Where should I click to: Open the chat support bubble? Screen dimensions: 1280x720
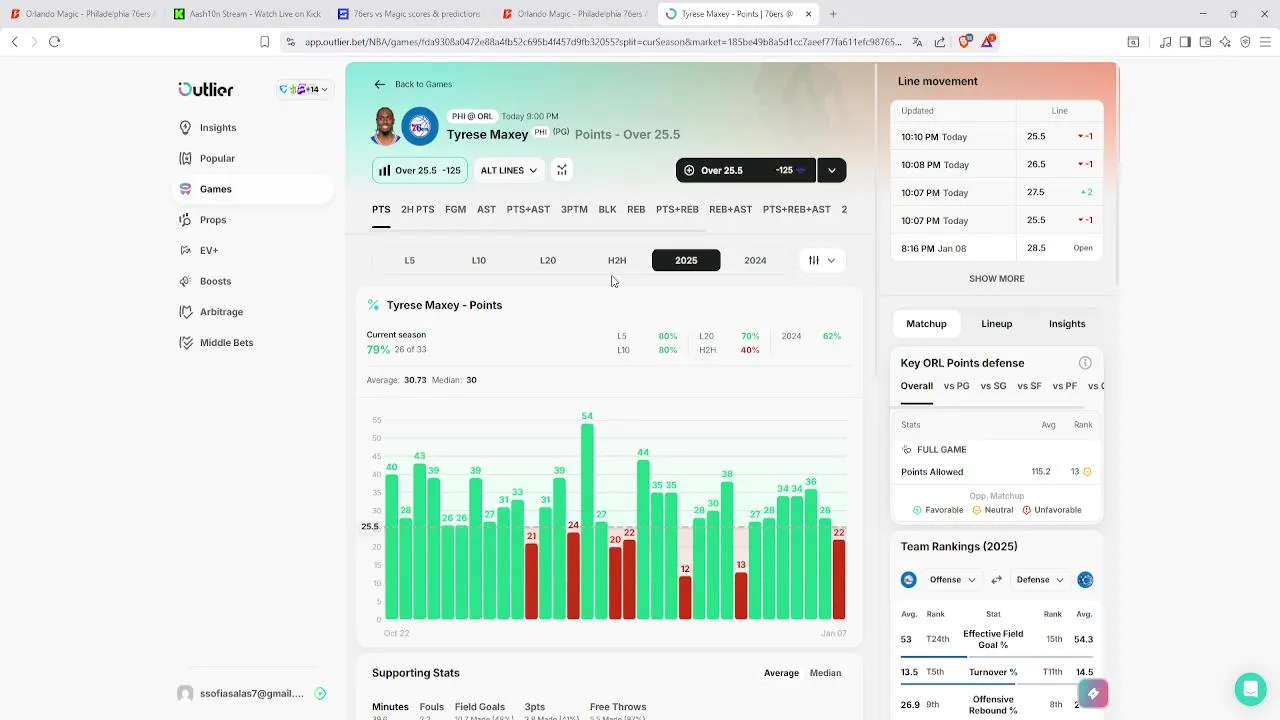click(1250, 689)
